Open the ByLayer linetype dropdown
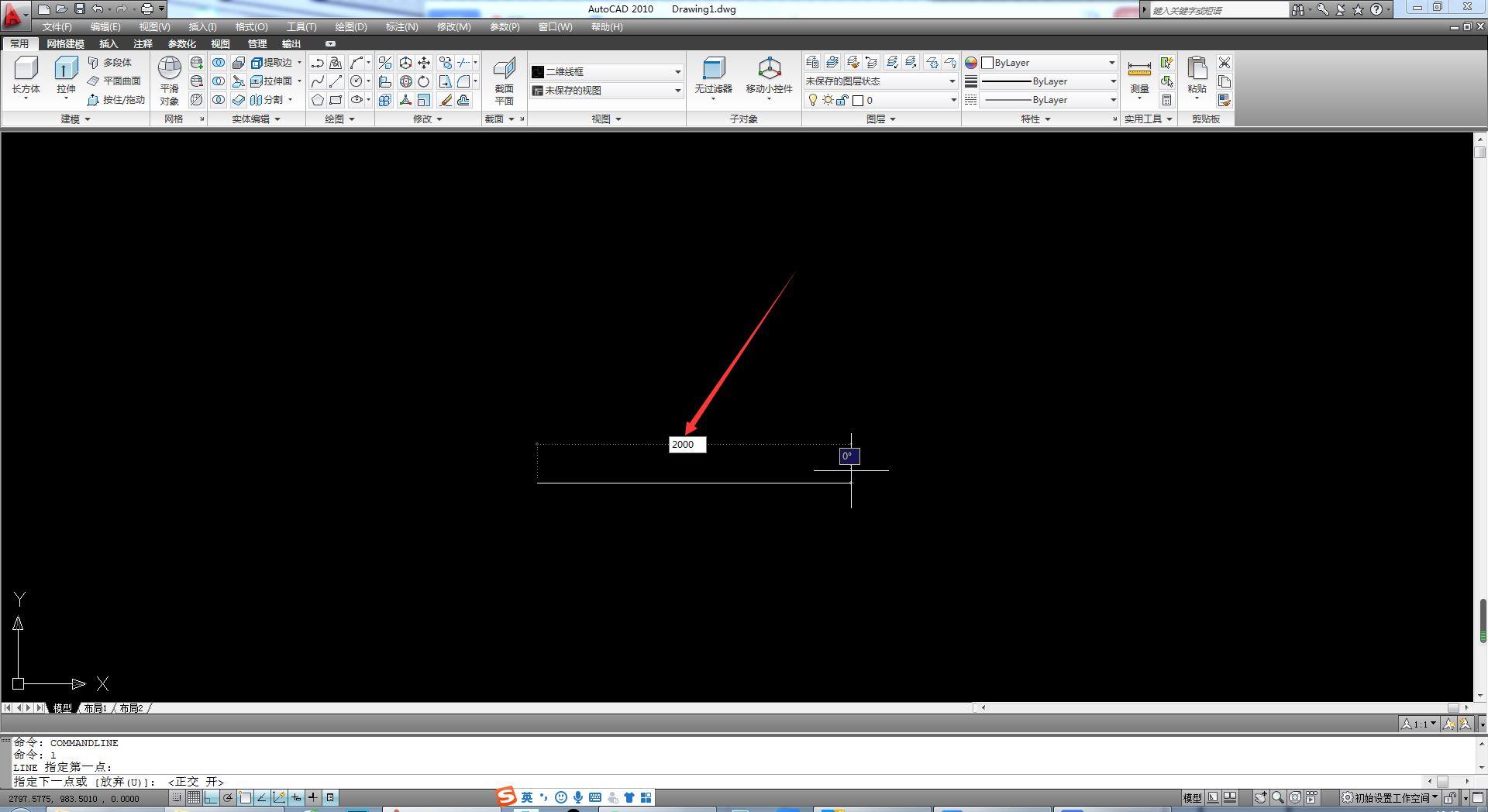The height and width of the screenshot is (812, 1488). click(1049, 100)
